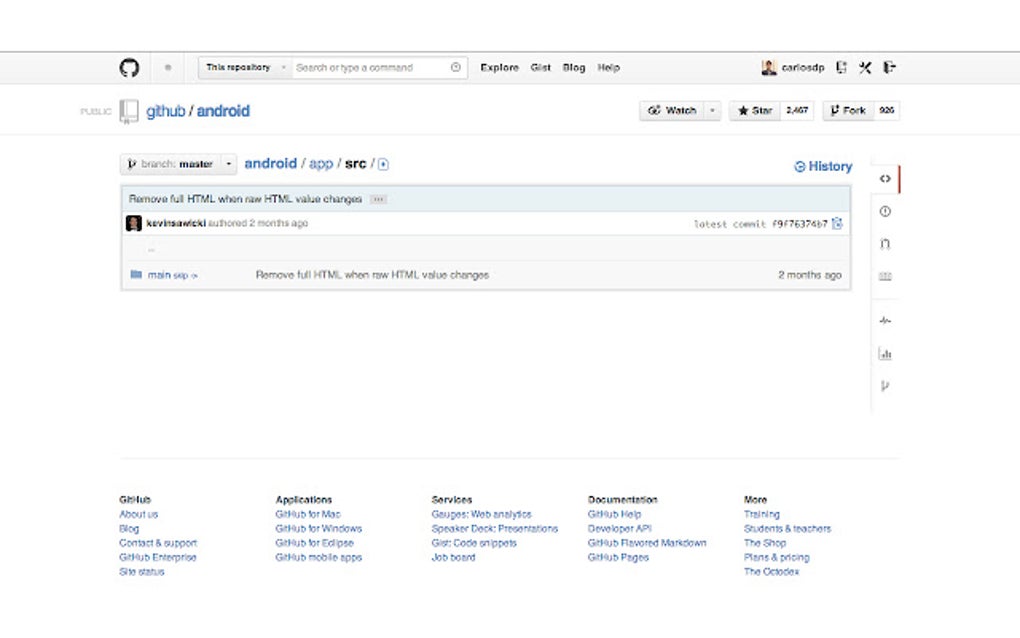Open the Graphs section from the sidebar
This screenshot has height=638, width=1020.
tap(884, 353)
